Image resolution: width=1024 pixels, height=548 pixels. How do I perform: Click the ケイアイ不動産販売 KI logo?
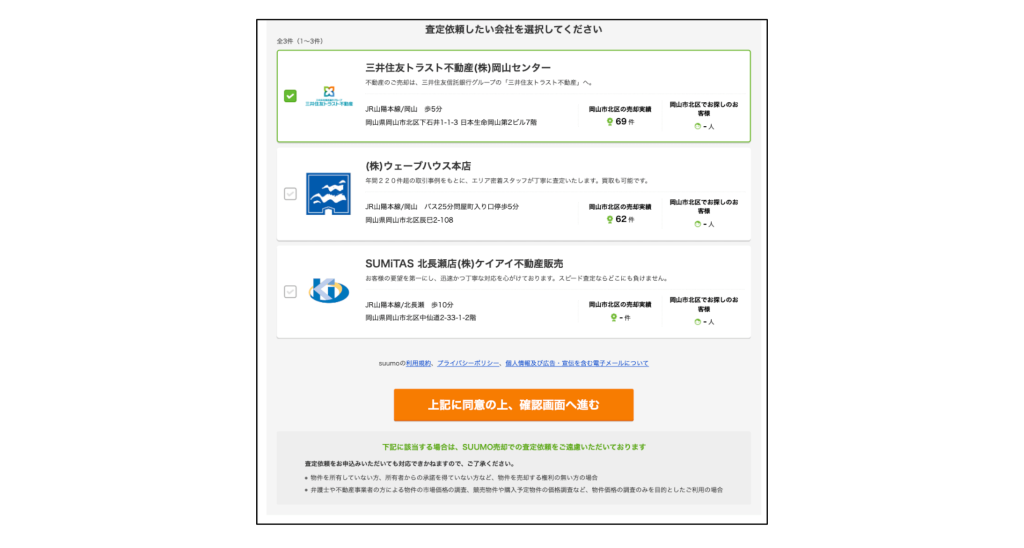point(328,291)
